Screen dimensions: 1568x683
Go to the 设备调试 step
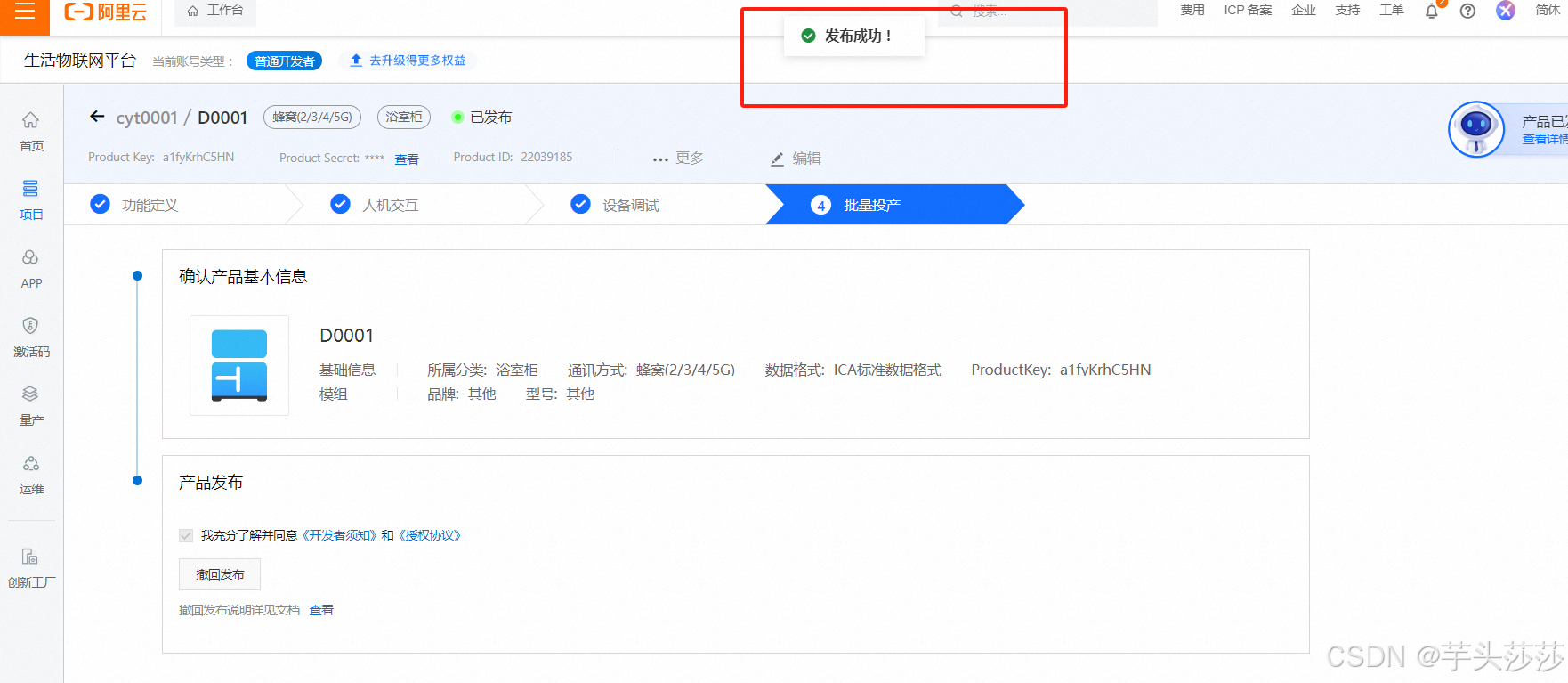click(x=615, y=205)
